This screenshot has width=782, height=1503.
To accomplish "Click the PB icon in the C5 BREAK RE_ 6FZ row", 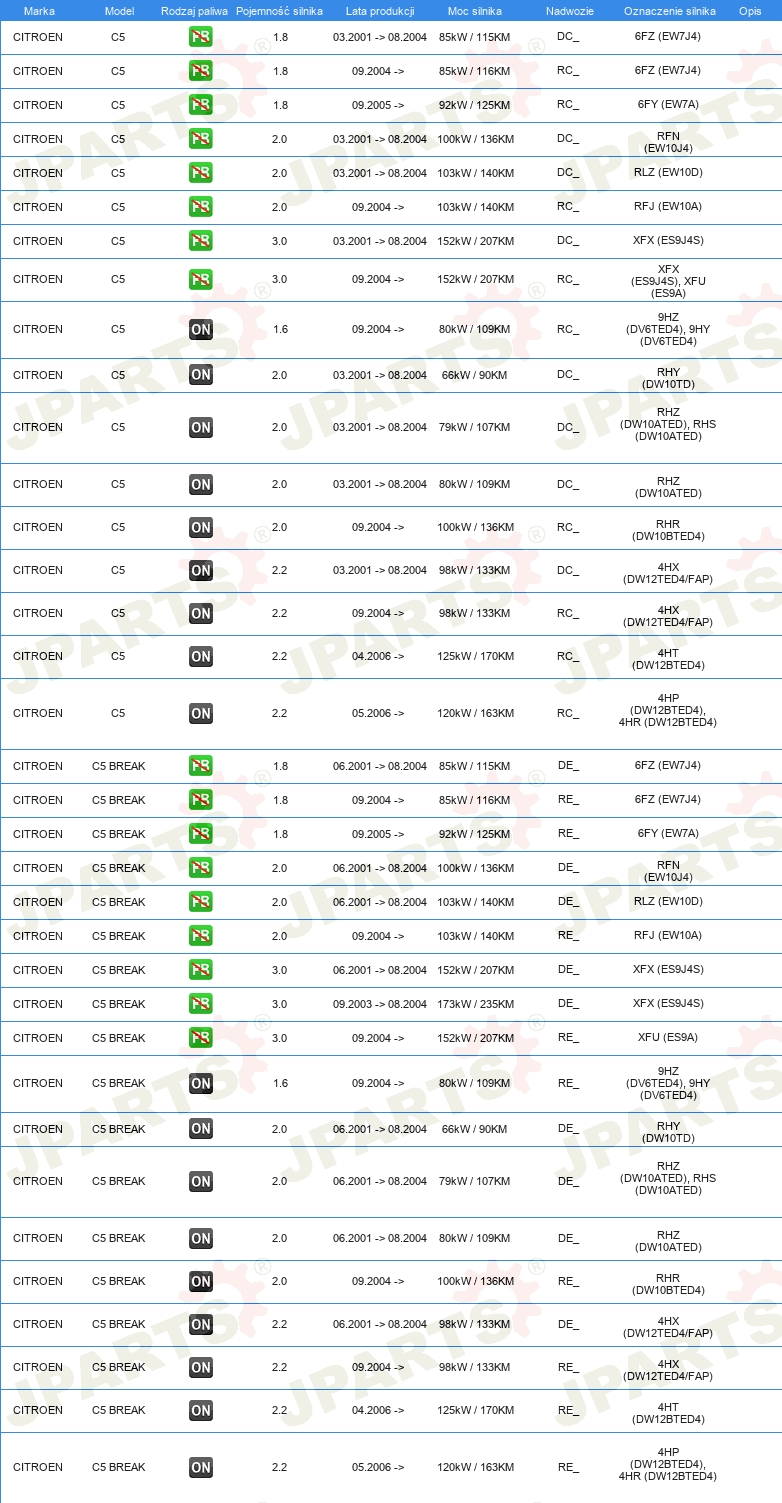I will (200, 800).
